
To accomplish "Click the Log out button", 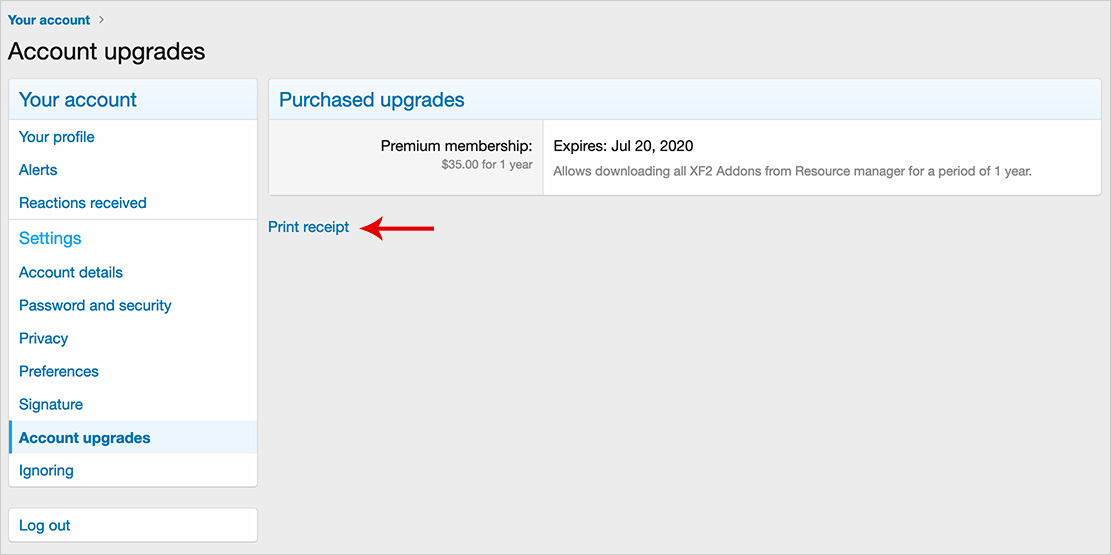I will tap(45, 525).
